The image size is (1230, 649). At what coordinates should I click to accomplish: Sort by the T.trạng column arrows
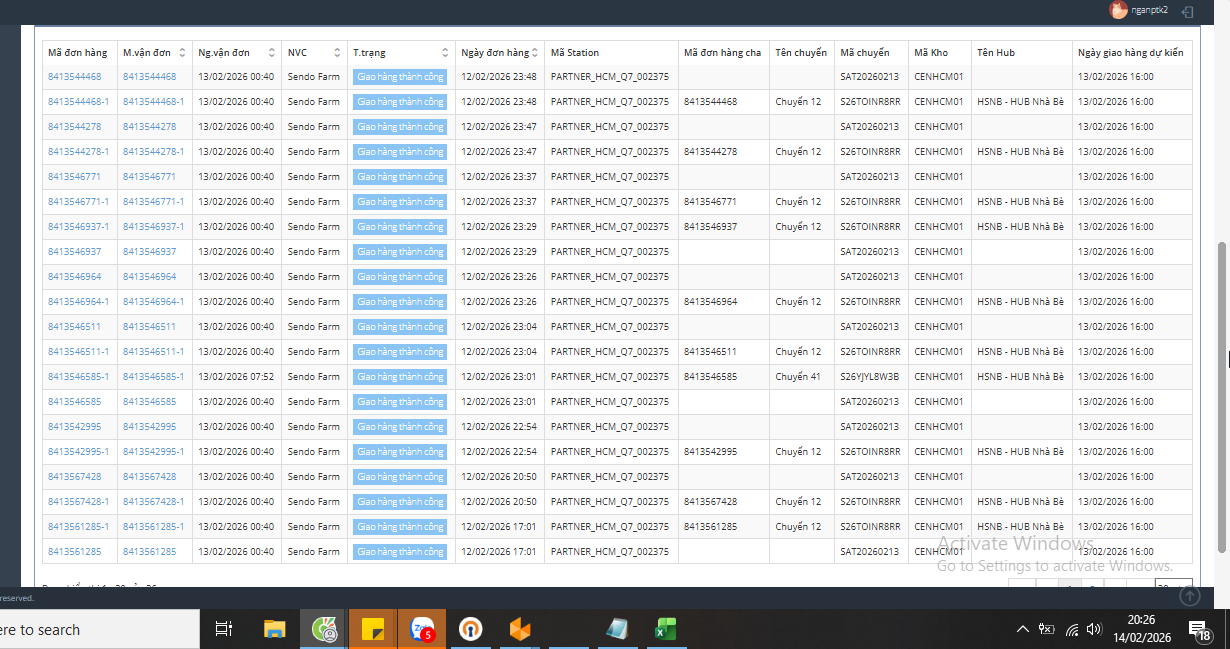coord(445,53)
